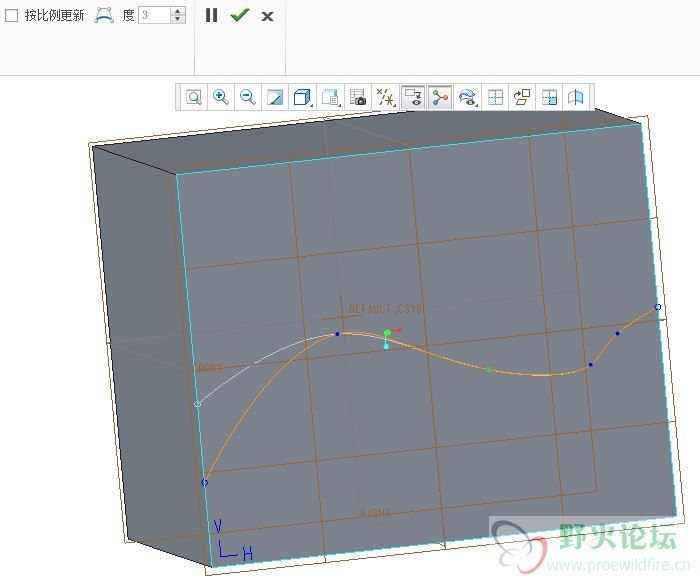Pause the curve editing tool
Screen dimensions: 700x583
pyautogui.click(x=211, y=16)
